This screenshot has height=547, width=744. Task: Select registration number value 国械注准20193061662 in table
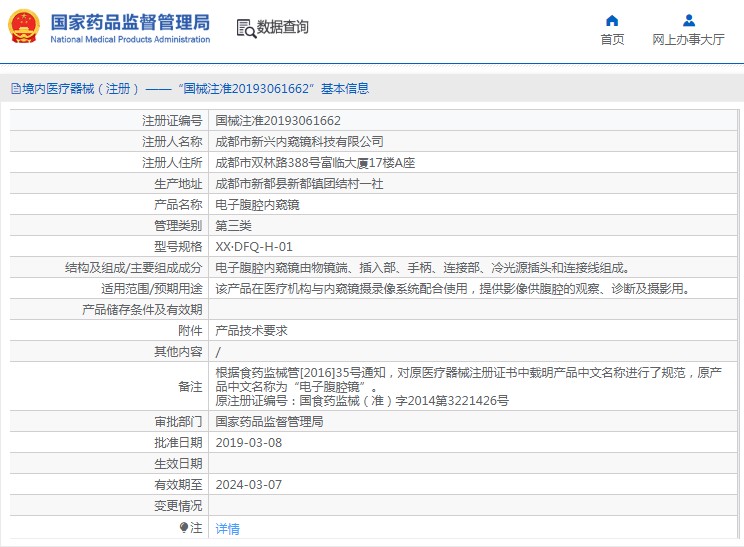[x=278, y=121]
